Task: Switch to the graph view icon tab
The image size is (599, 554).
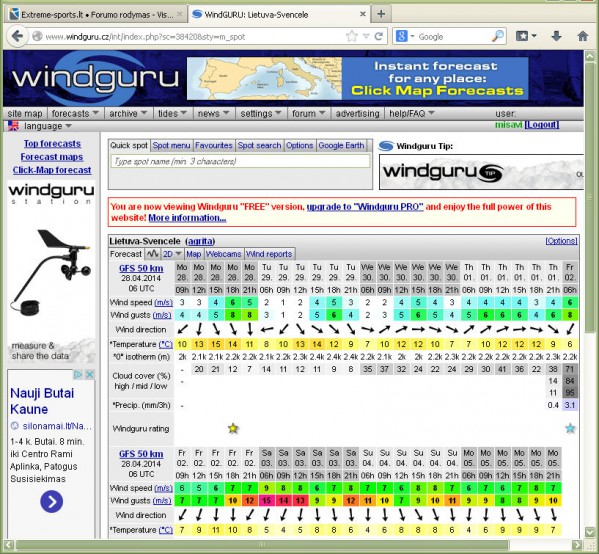Action: click(153, 254)
